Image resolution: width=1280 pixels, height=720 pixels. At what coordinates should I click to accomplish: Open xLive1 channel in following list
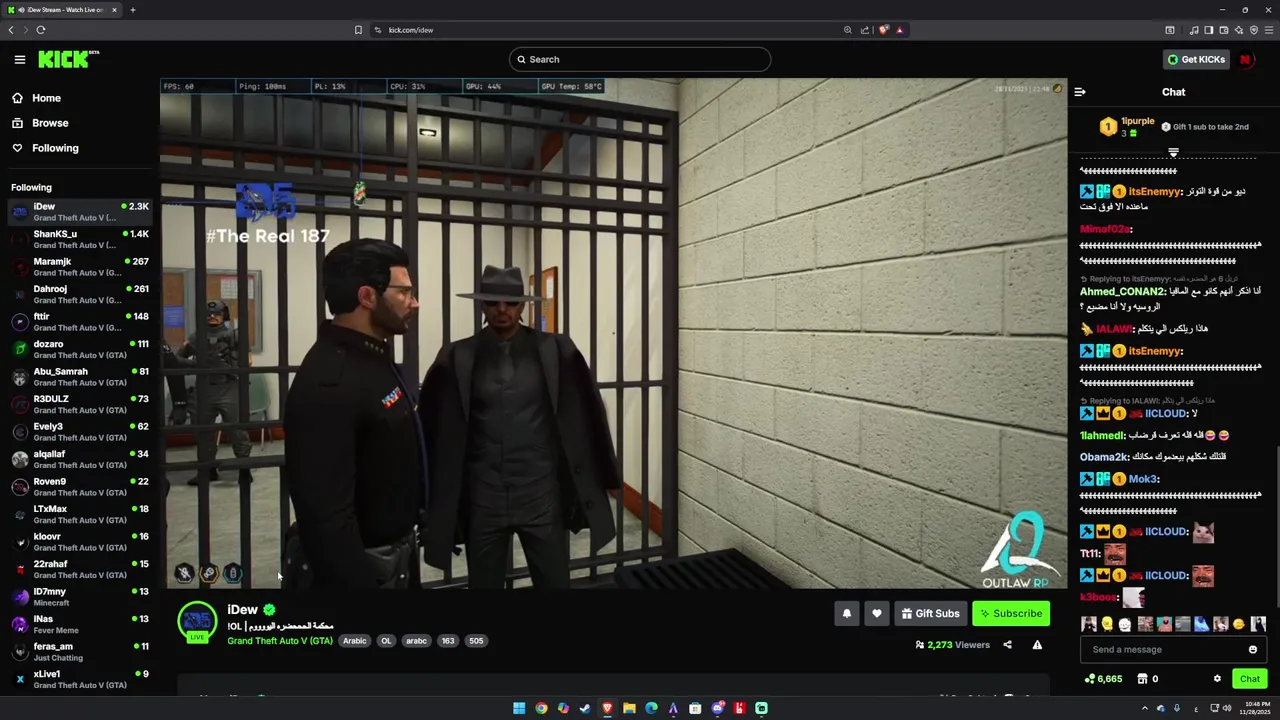tap(80, 679)
